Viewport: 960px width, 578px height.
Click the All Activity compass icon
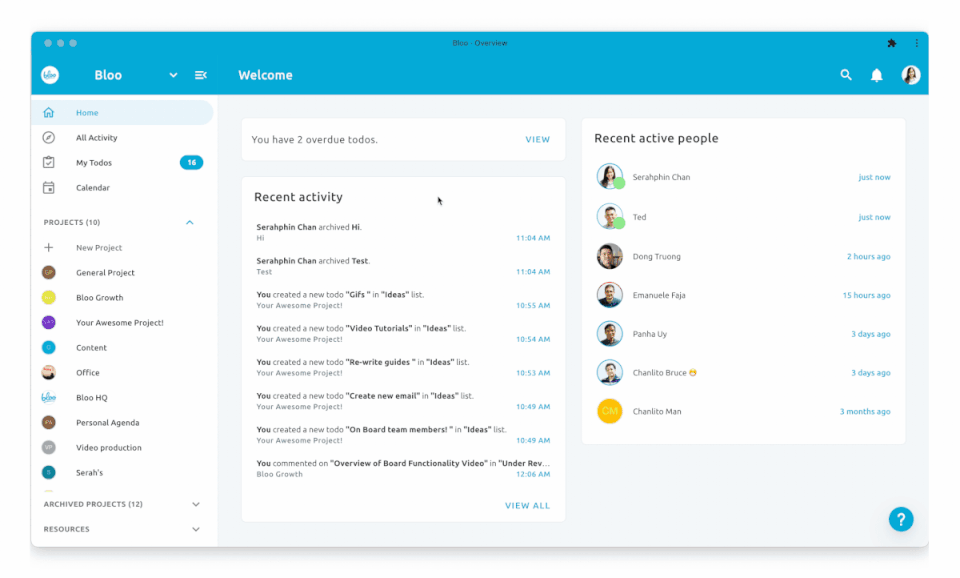pyautogui.click(x=48, y=138)
